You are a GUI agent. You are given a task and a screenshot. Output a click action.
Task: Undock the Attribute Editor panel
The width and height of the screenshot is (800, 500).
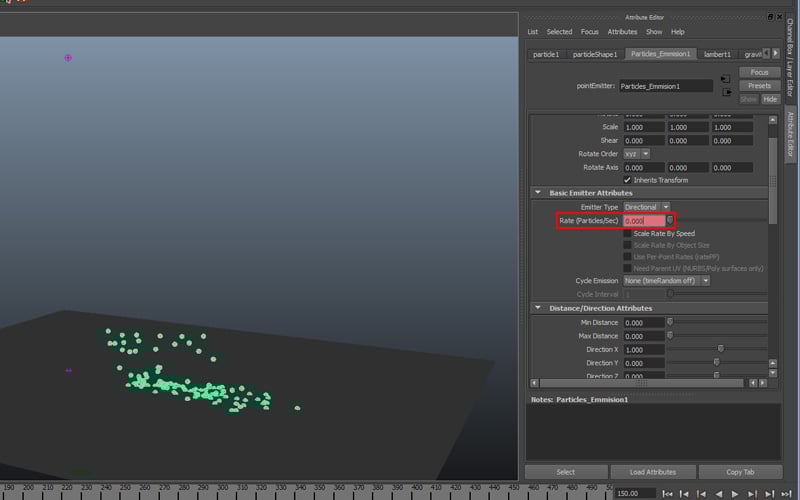[770, 17]
